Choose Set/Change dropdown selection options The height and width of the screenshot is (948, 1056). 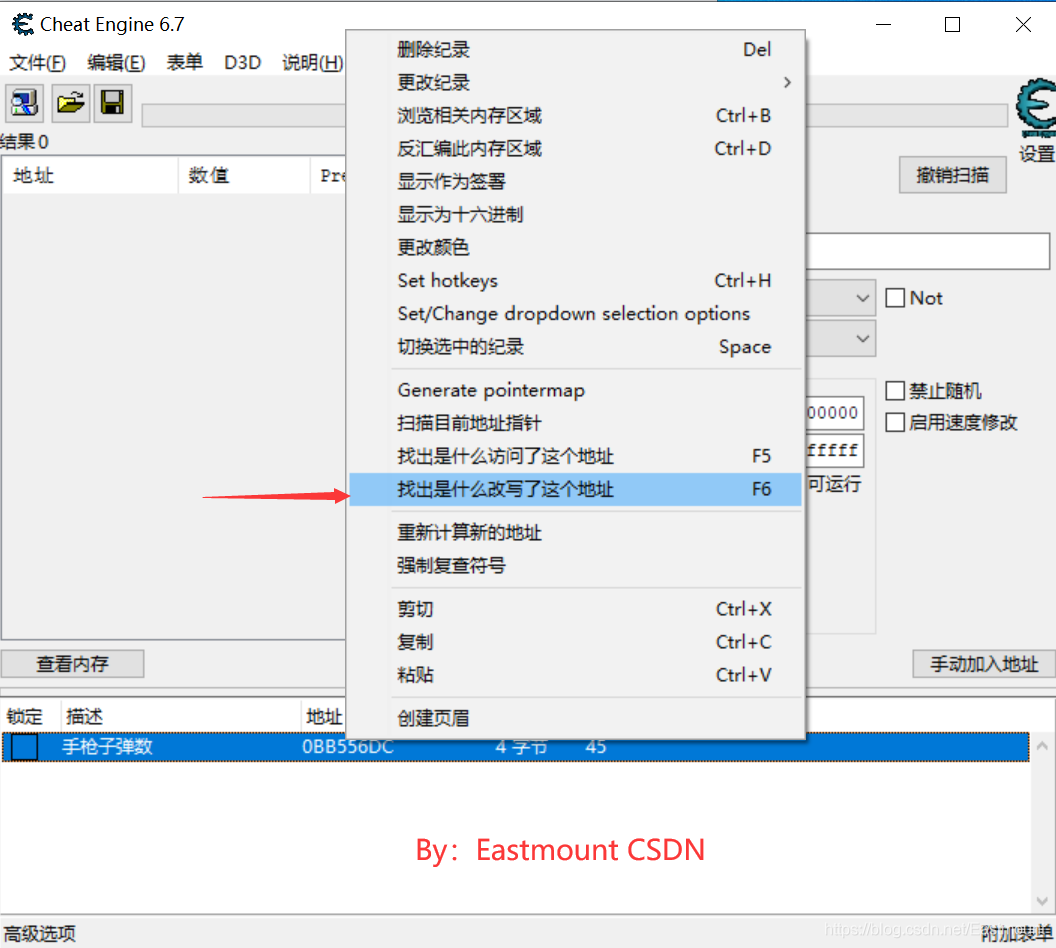click(576, 313)
